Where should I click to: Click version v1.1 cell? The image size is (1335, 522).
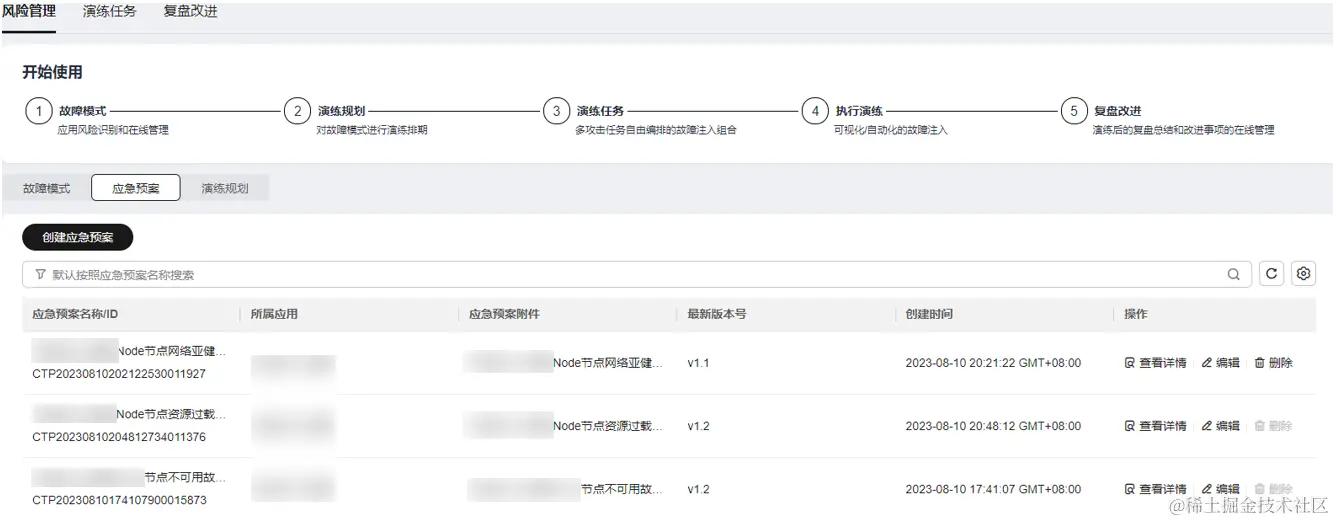pos(698,363)
